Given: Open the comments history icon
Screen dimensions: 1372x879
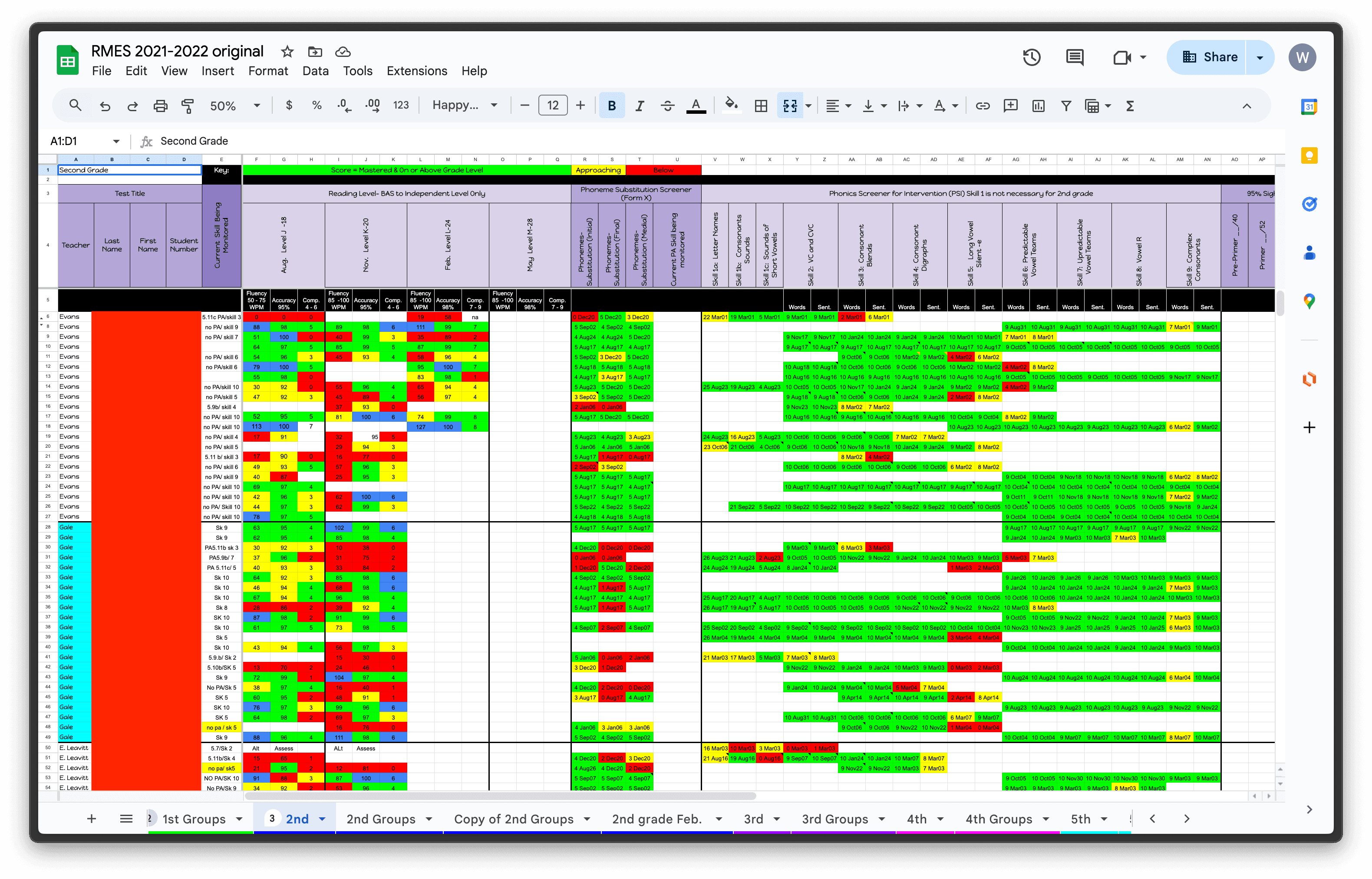Looking at the screenshot, I should click(x=1075, y=57).
